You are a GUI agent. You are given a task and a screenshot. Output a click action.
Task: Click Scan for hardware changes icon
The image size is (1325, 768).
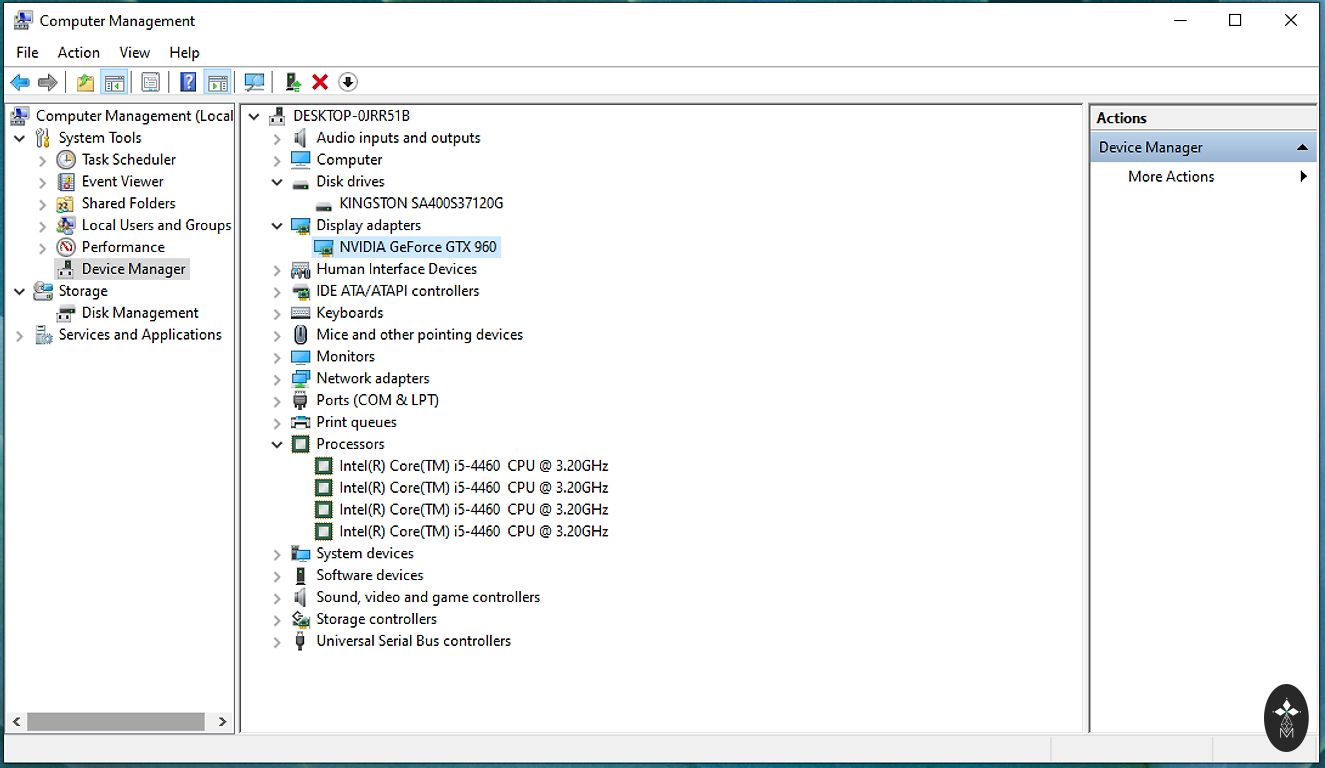[255, 82]
